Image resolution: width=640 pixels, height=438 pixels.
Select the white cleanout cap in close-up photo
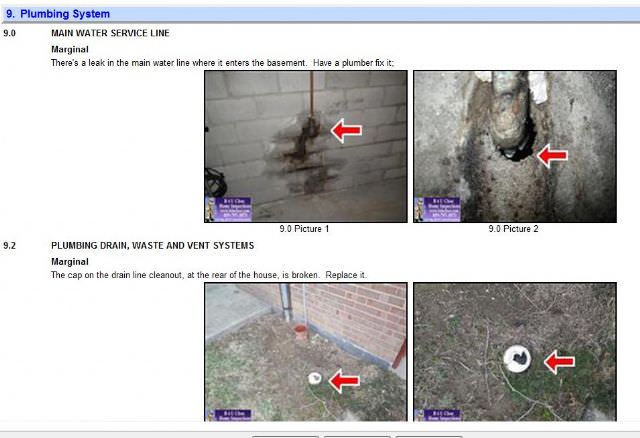tap(519, 359)
